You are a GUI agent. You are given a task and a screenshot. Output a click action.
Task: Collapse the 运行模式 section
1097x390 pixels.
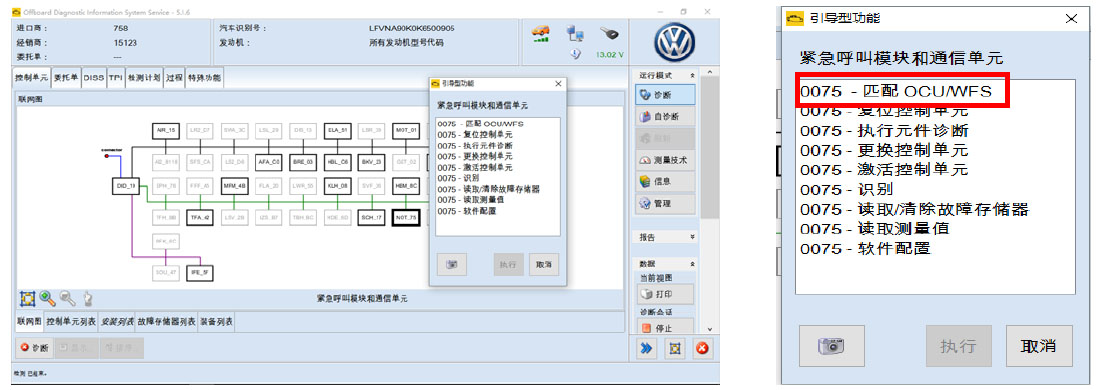693,75
